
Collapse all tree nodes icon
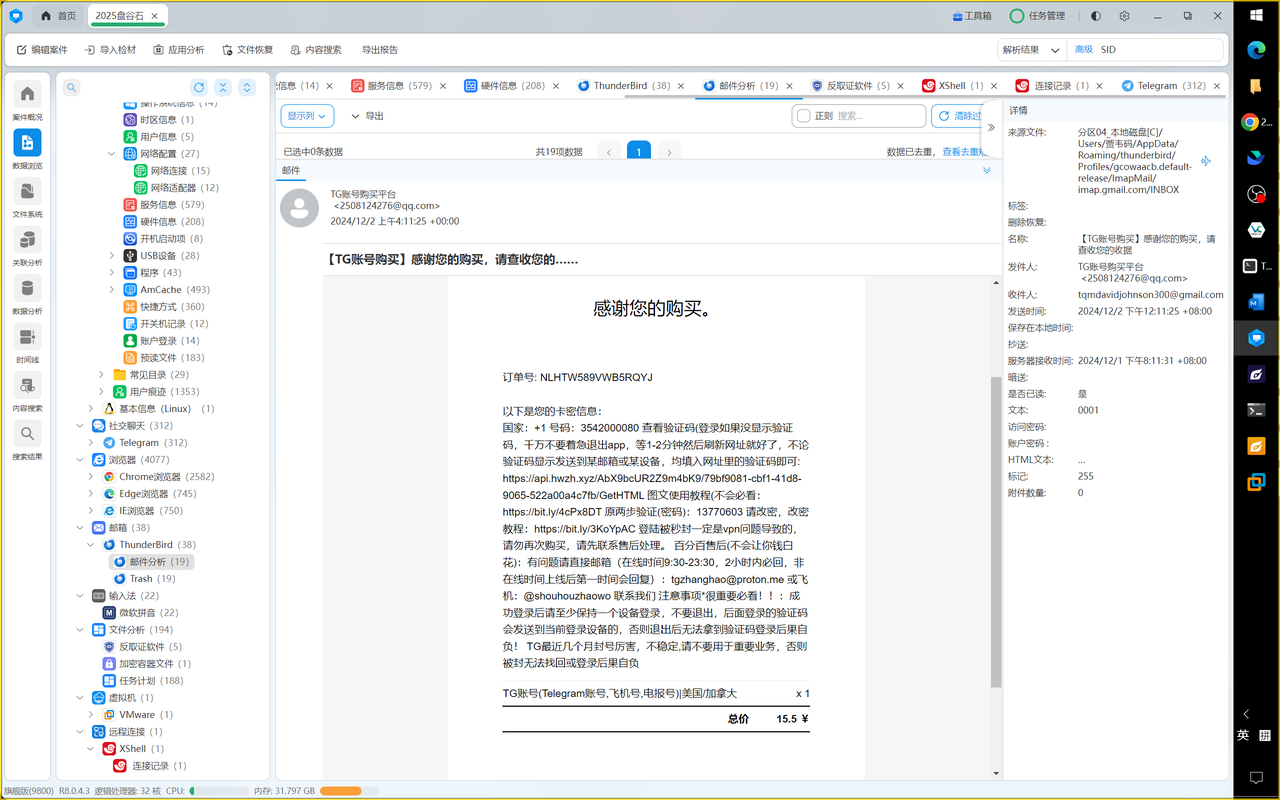click(x=223, y=88)
